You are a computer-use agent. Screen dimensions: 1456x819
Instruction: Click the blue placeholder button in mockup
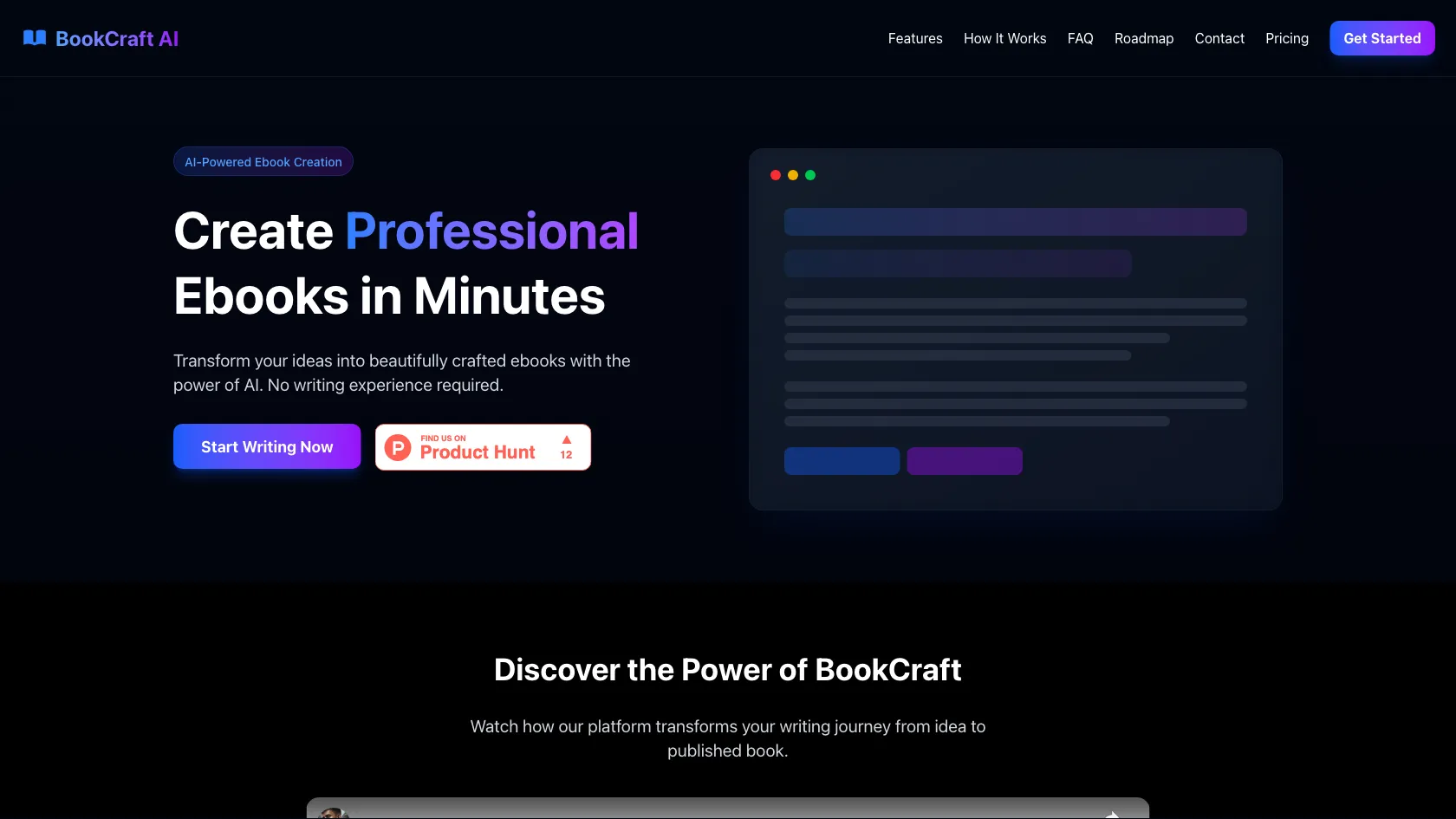click(842, 461)
